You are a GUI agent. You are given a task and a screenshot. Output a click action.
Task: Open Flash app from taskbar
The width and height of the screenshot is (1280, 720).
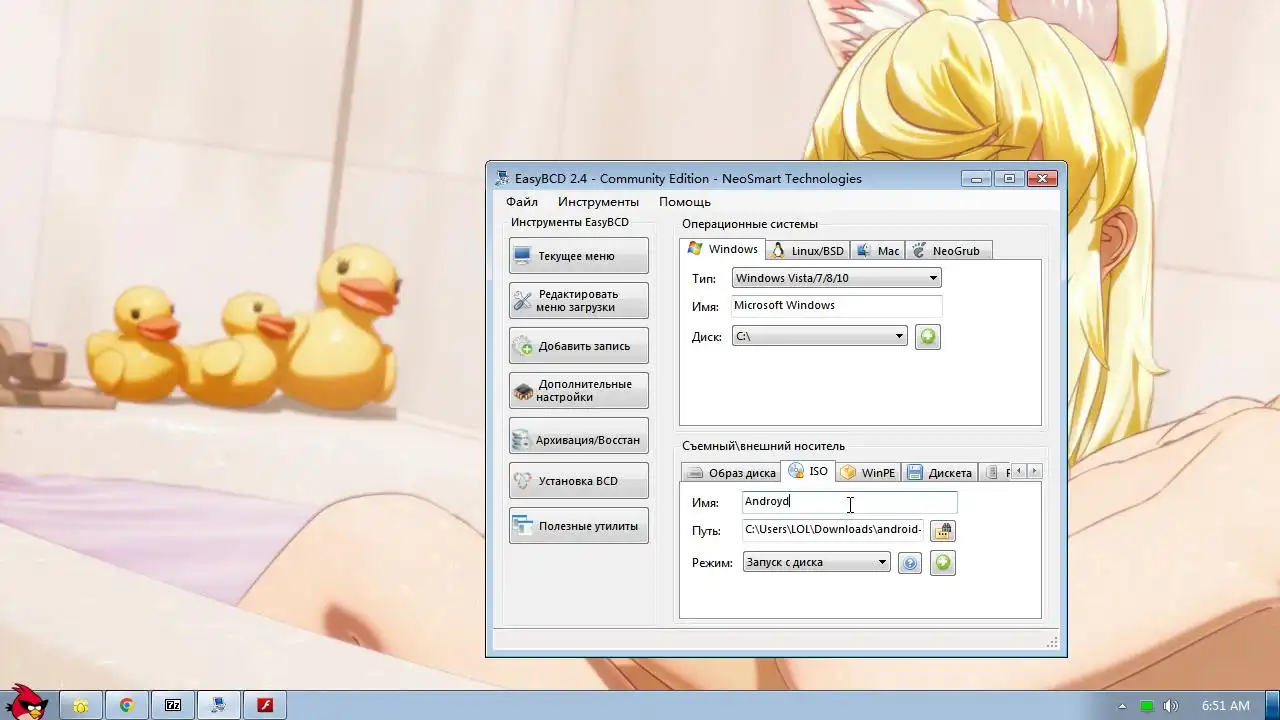tap(265, 705)
